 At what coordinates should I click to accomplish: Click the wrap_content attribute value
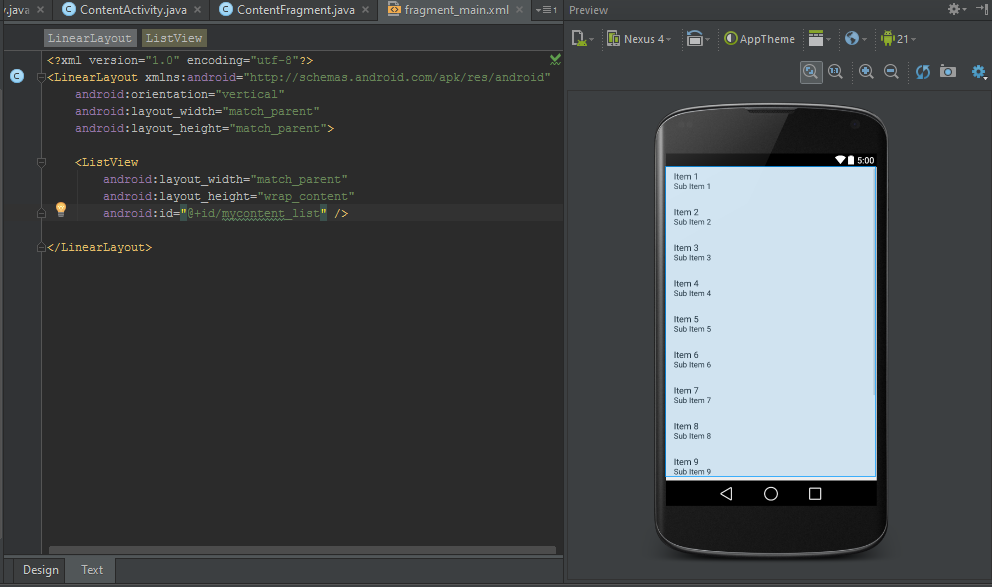point(306,196)
